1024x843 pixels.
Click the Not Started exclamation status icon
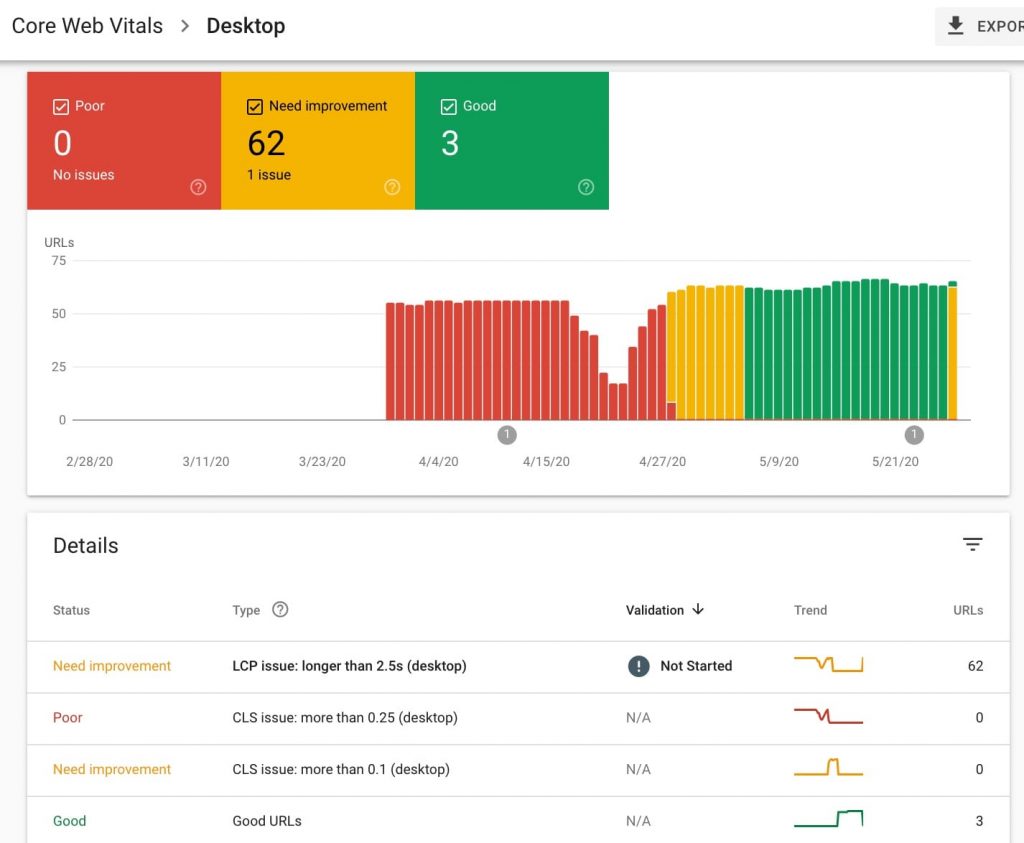coord(638,666)
